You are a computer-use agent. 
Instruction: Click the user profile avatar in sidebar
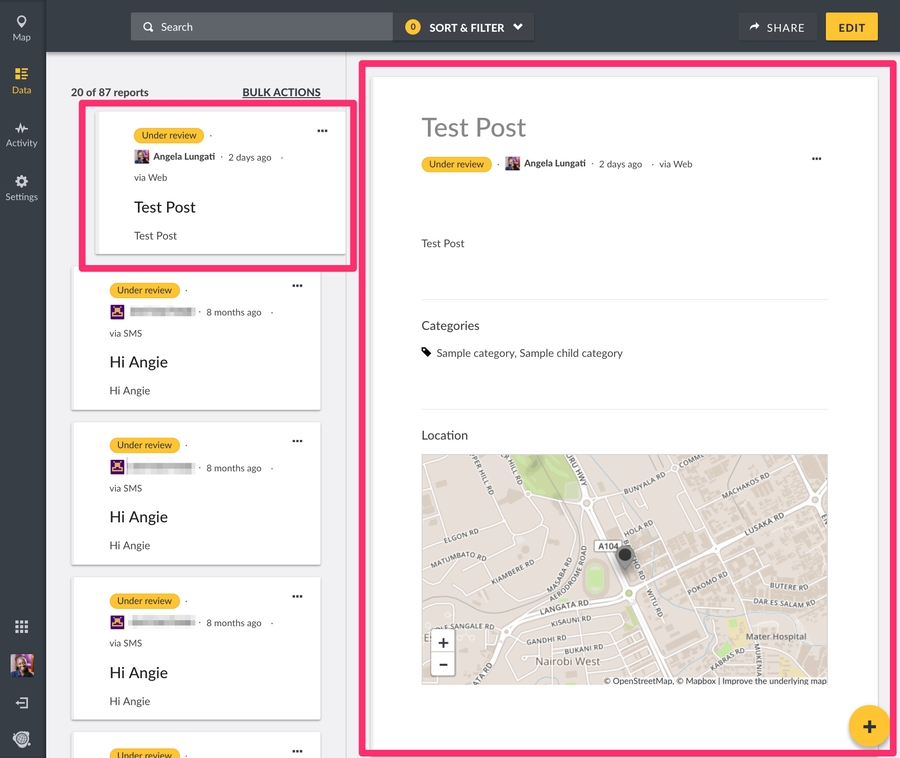point(21,665)
